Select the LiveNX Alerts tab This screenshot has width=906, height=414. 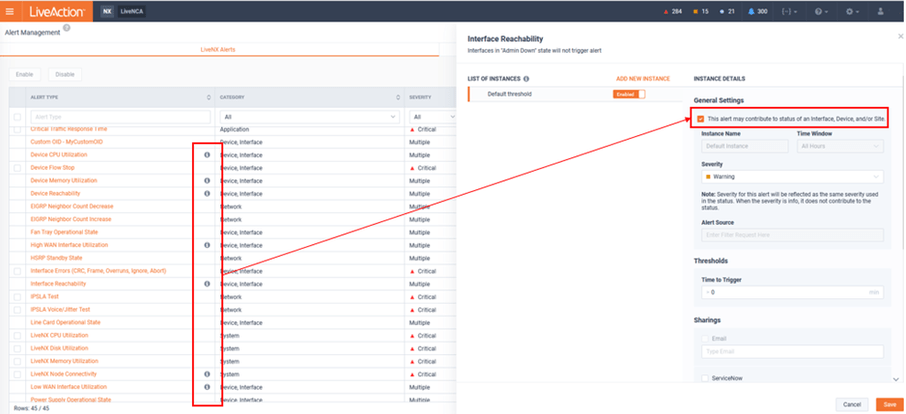(217, 50)
